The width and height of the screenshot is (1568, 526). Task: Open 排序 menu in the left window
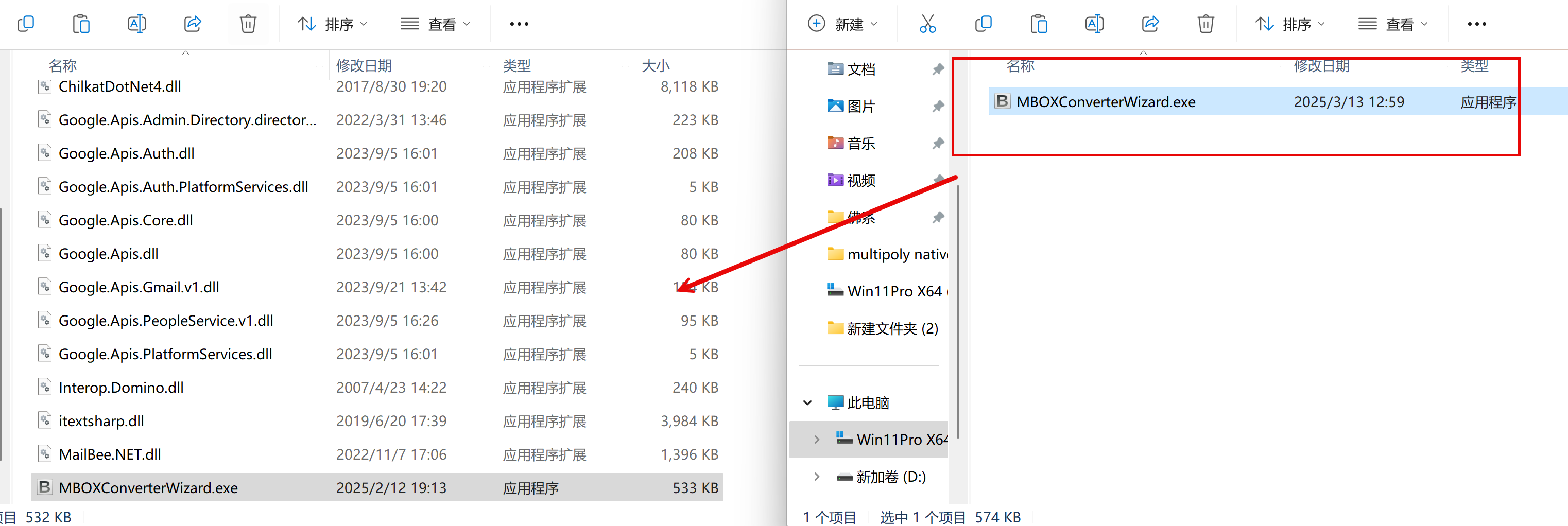[x=332, y=24]
